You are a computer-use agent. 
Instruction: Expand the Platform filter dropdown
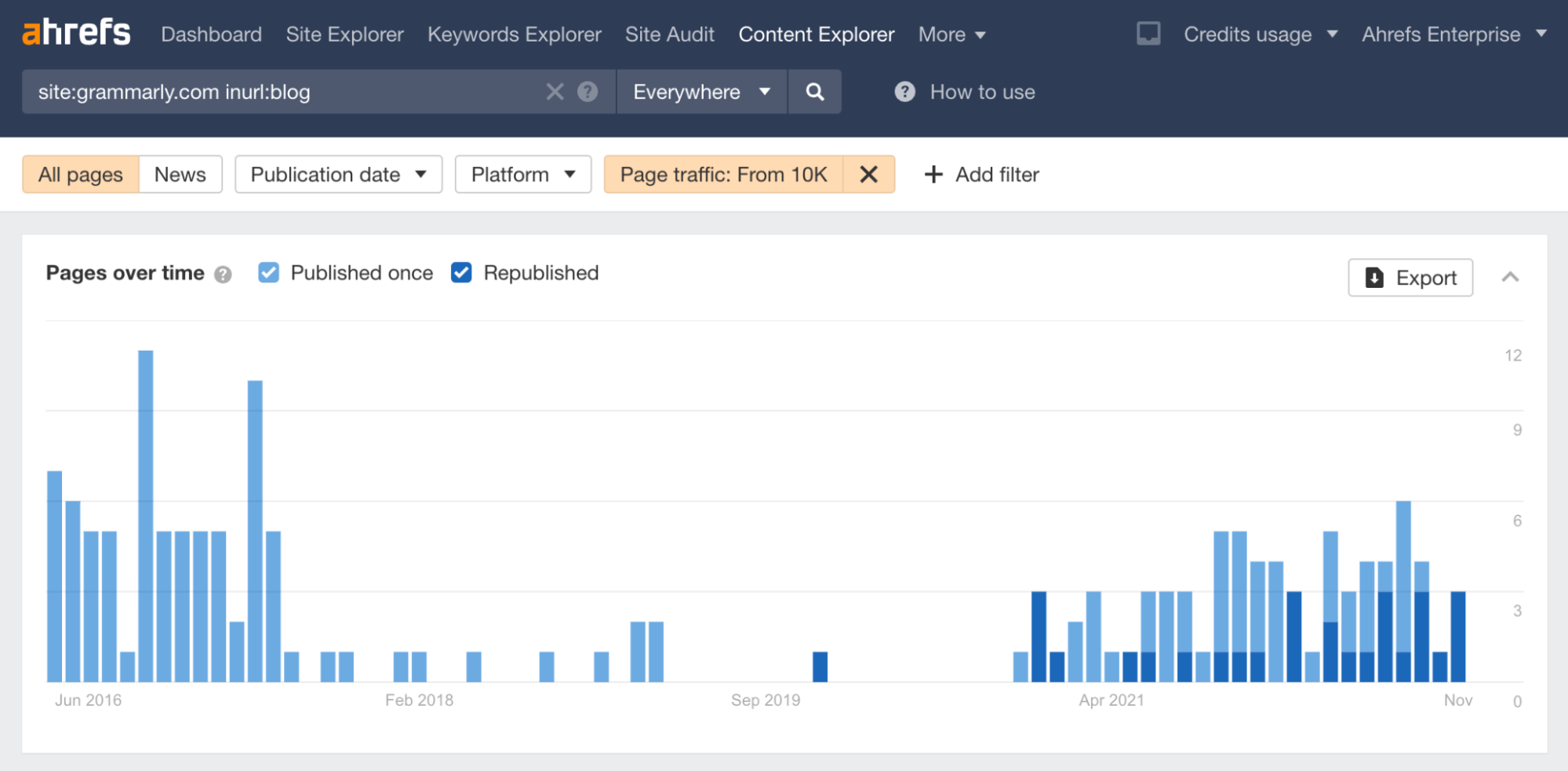point(522,174)
